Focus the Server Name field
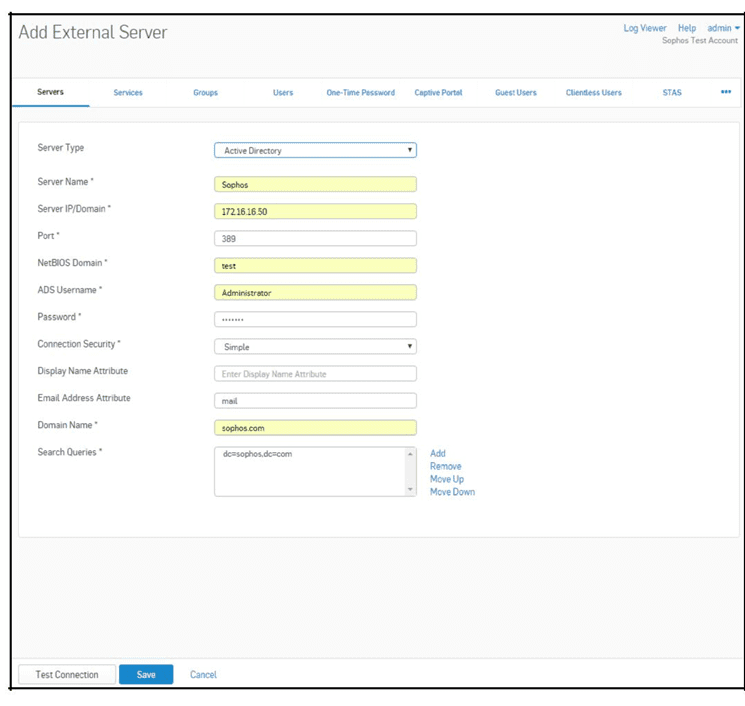 315,184
